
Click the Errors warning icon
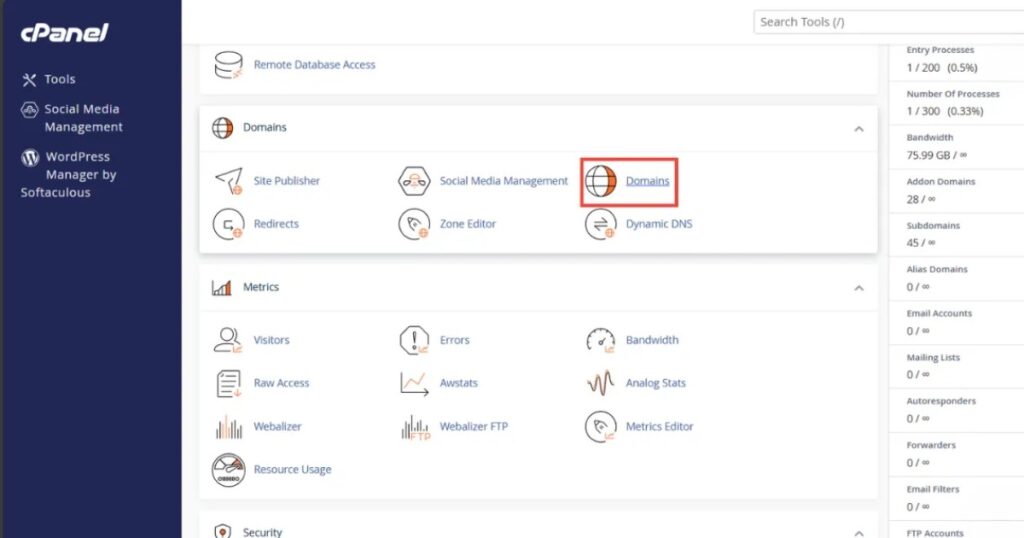click(x=414, y=340)
